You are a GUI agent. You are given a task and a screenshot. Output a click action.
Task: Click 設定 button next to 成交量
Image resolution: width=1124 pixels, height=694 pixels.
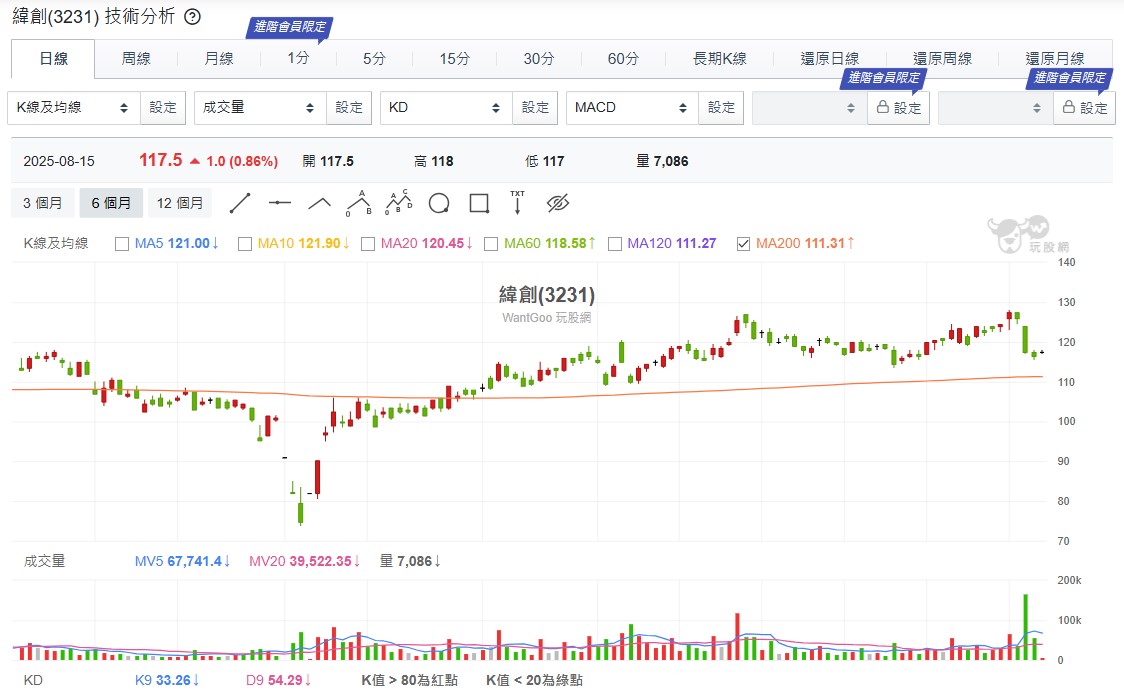[349, 108]
